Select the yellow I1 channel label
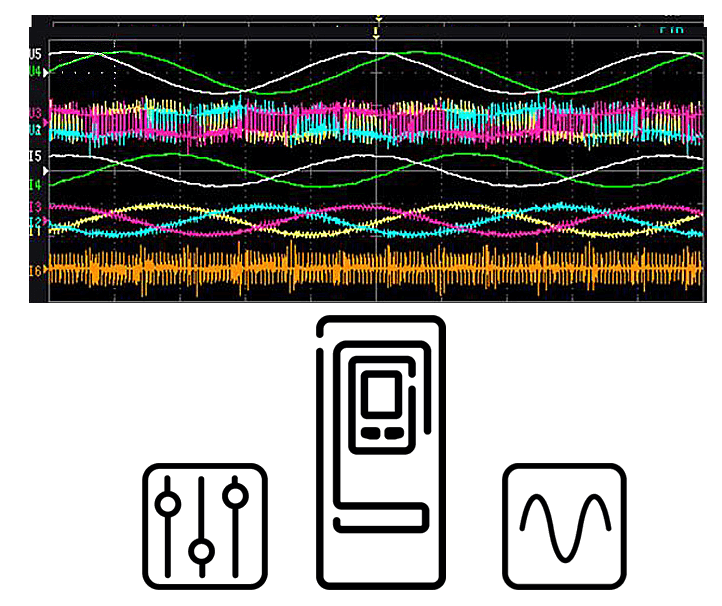The height and width of the screenshot is (606, 722). tap(35, 231)
